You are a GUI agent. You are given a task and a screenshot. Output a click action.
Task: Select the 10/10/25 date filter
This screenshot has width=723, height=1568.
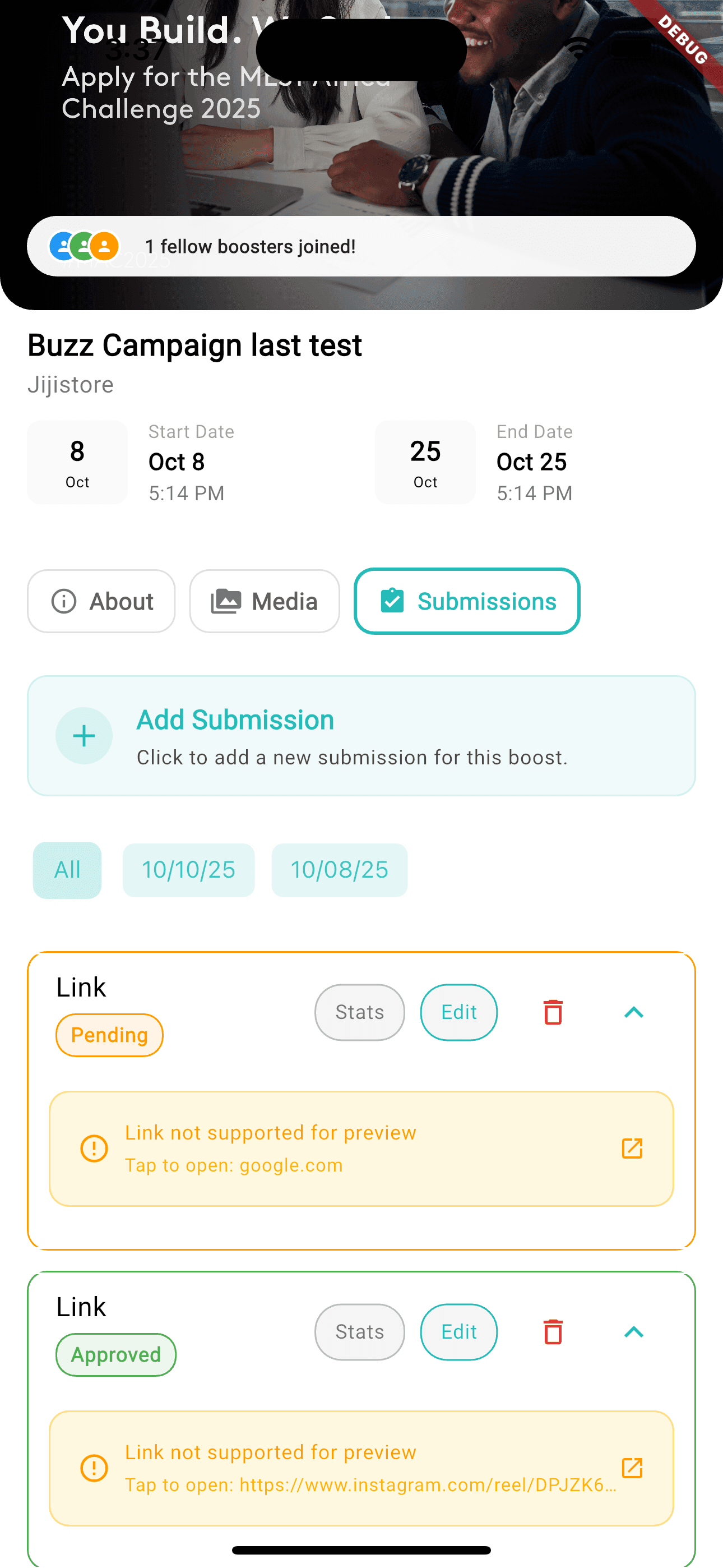[x=189, y=870]
